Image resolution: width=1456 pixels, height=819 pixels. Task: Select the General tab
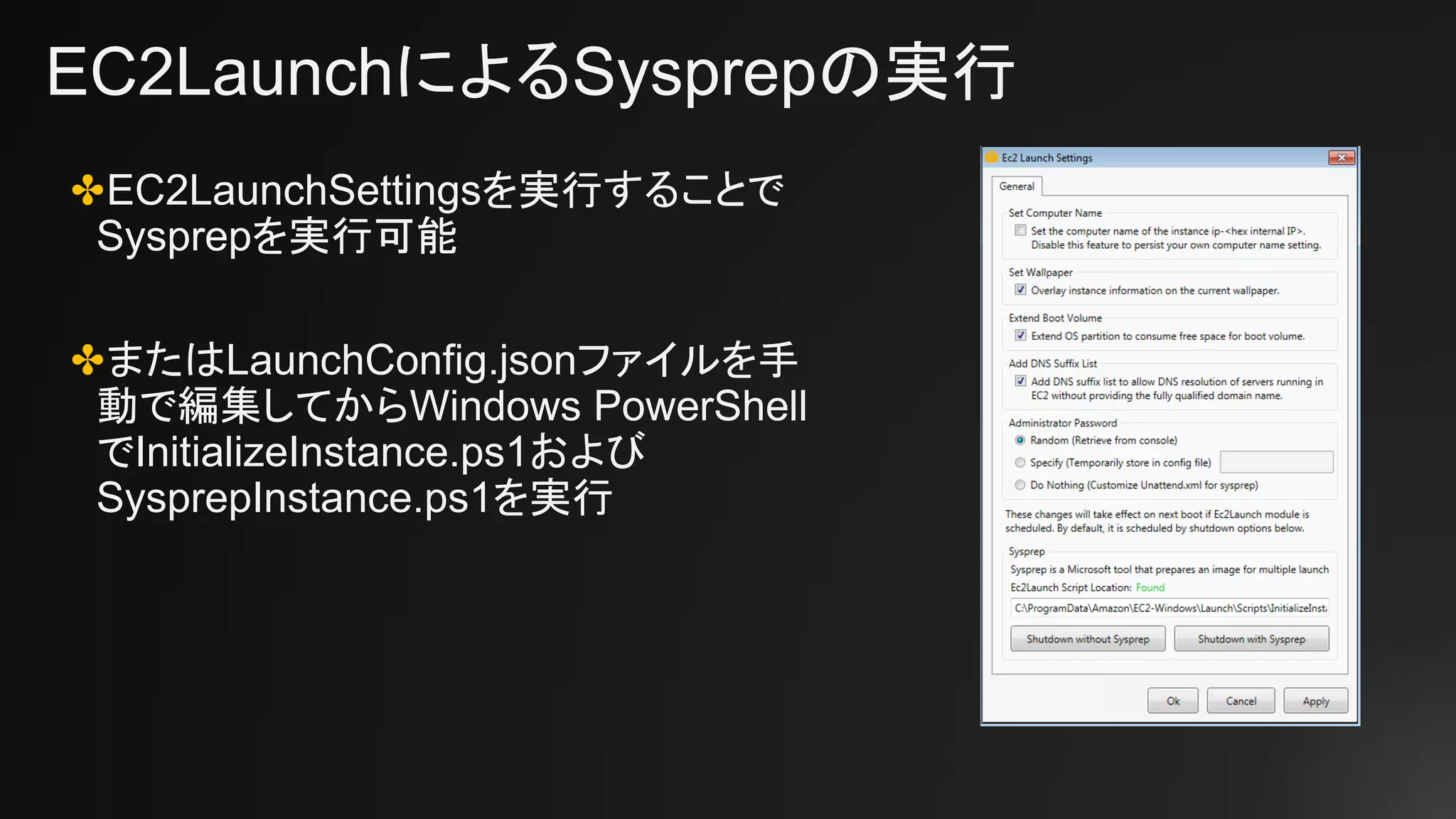click(1017, 186)
